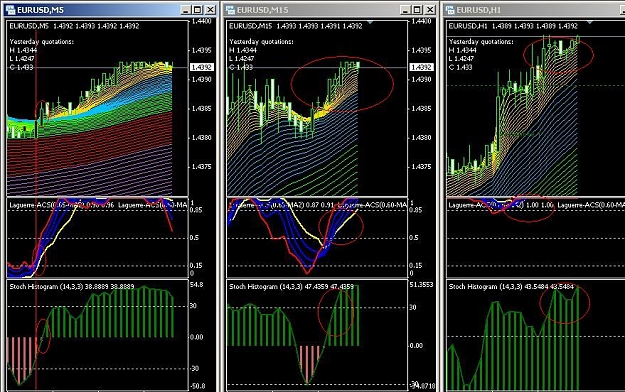Activate the EURUSD,M15 window title bar
Viewport: 625px width, 392px height.
pyautogui.click(x=330, y=10)
